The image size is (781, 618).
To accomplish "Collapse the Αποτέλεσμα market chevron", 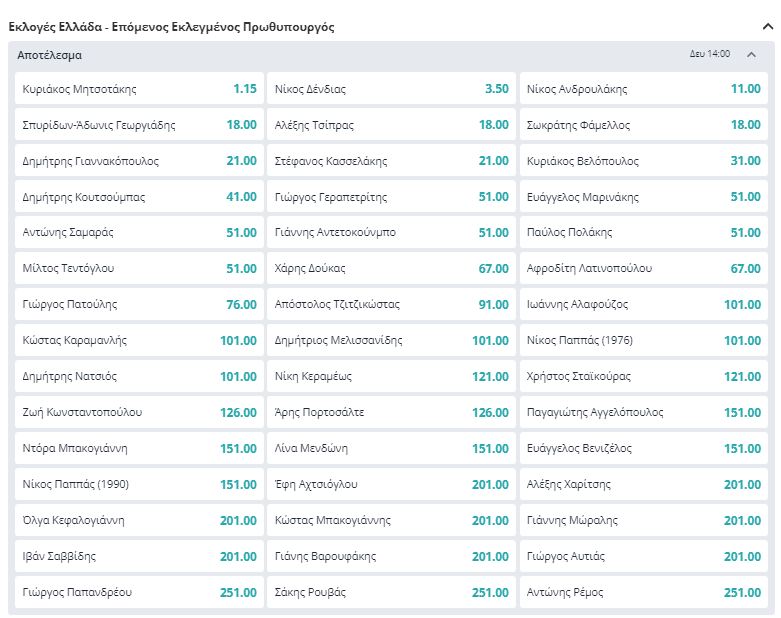I will pos(752,55).
